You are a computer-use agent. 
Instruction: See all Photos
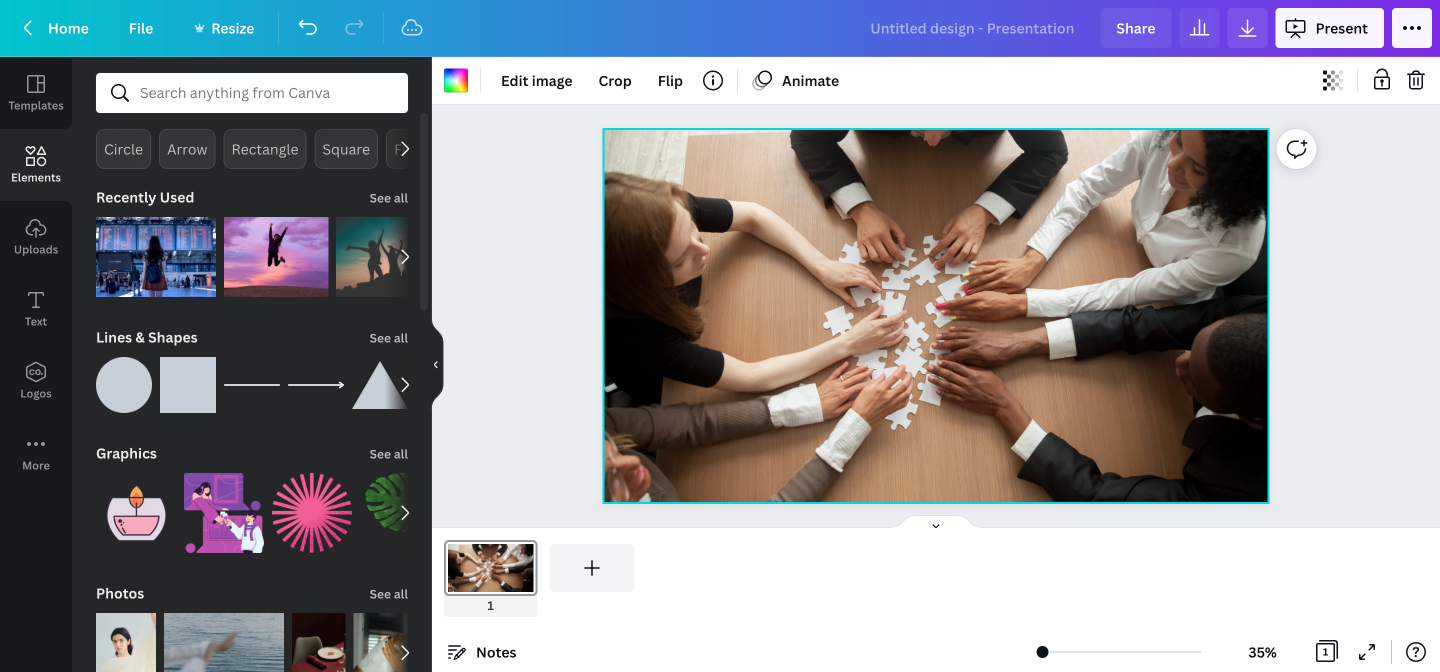coord(388,594)
